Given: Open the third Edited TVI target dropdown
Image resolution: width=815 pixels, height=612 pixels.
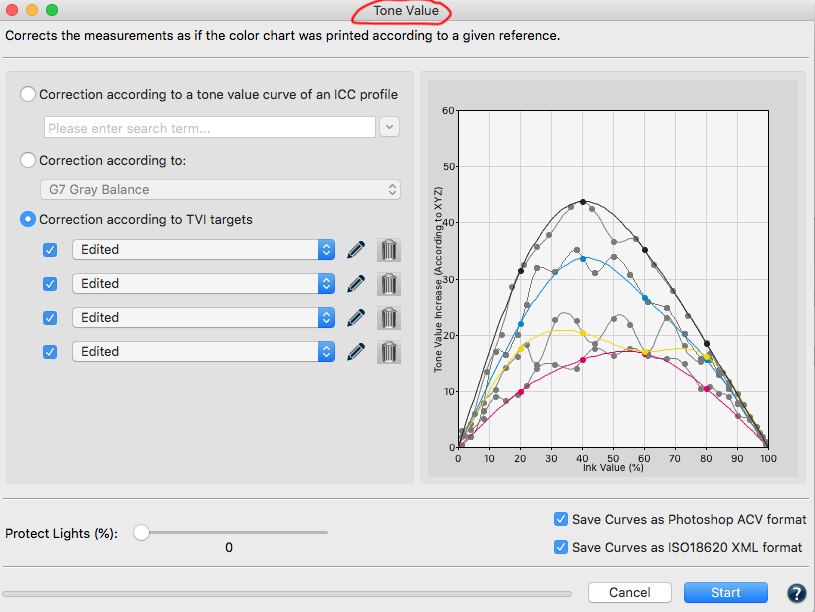Looking at the screenshot, I should click(203, 317).
